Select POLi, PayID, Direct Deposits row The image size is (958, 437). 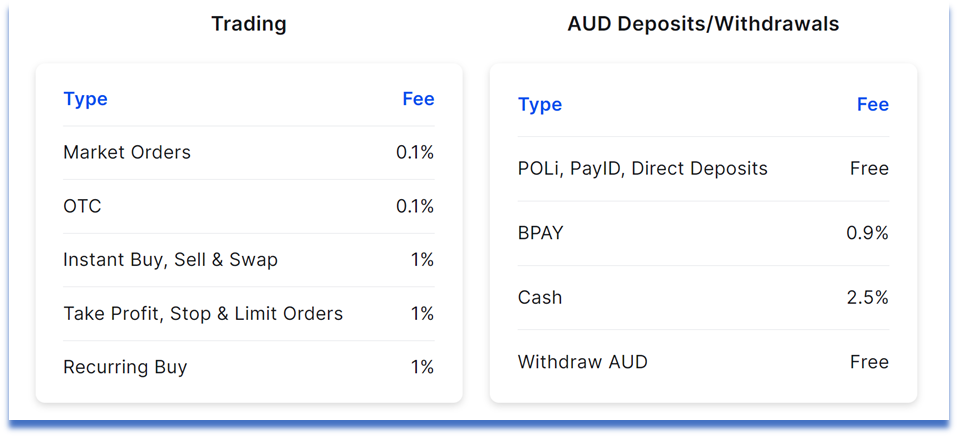pyautogui.click(x=703, y=169)
